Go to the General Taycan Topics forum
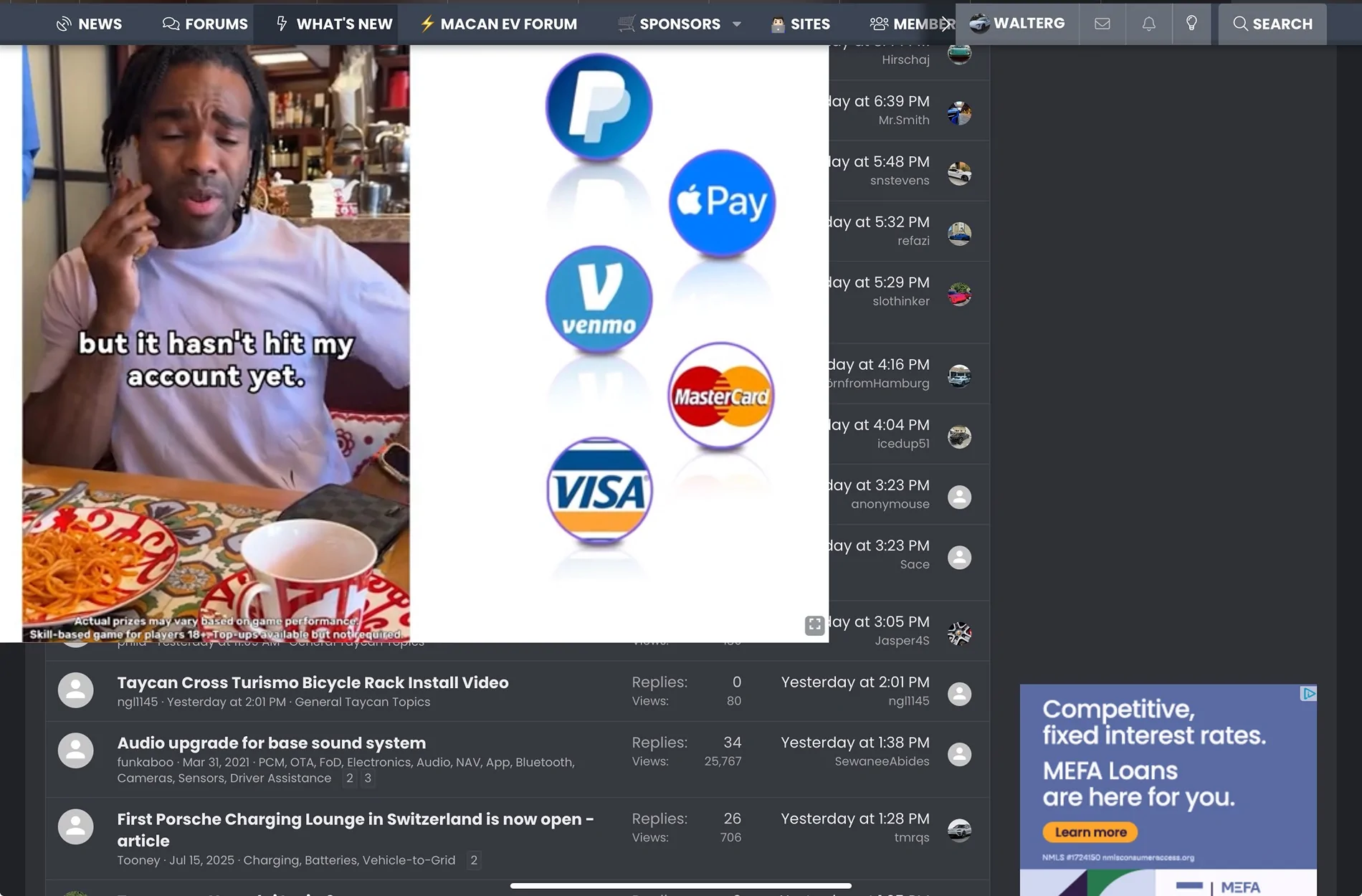Viewport: 1362px width, 896px height. (x=362, y=702)
